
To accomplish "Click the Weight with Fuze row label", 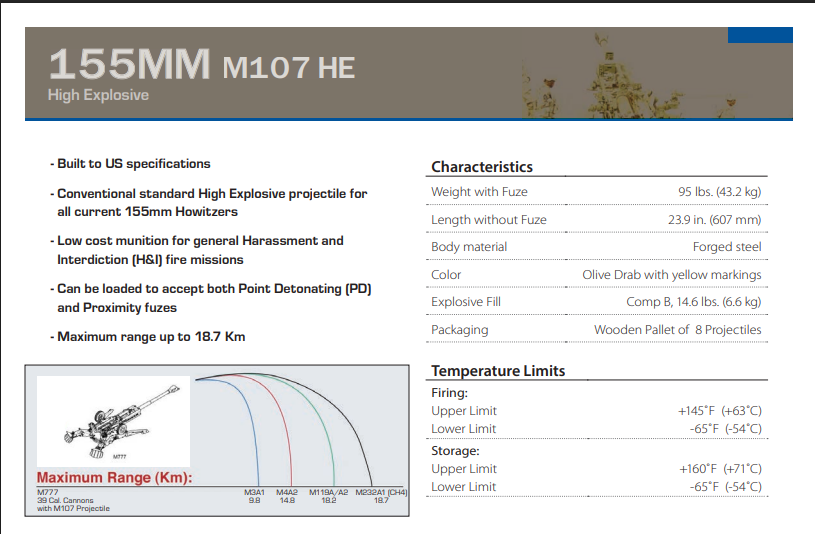I will (479, 192).
